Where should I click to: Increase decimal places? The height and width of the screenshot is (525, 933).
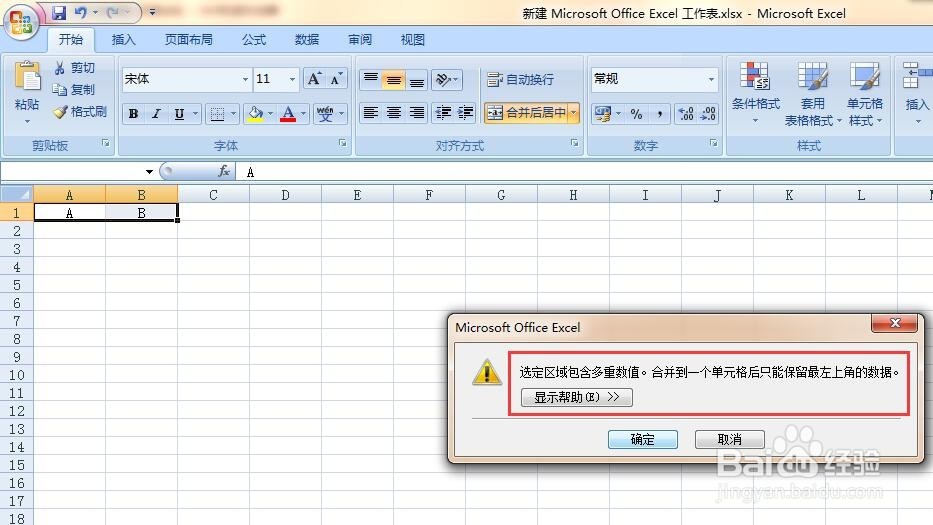686,114
